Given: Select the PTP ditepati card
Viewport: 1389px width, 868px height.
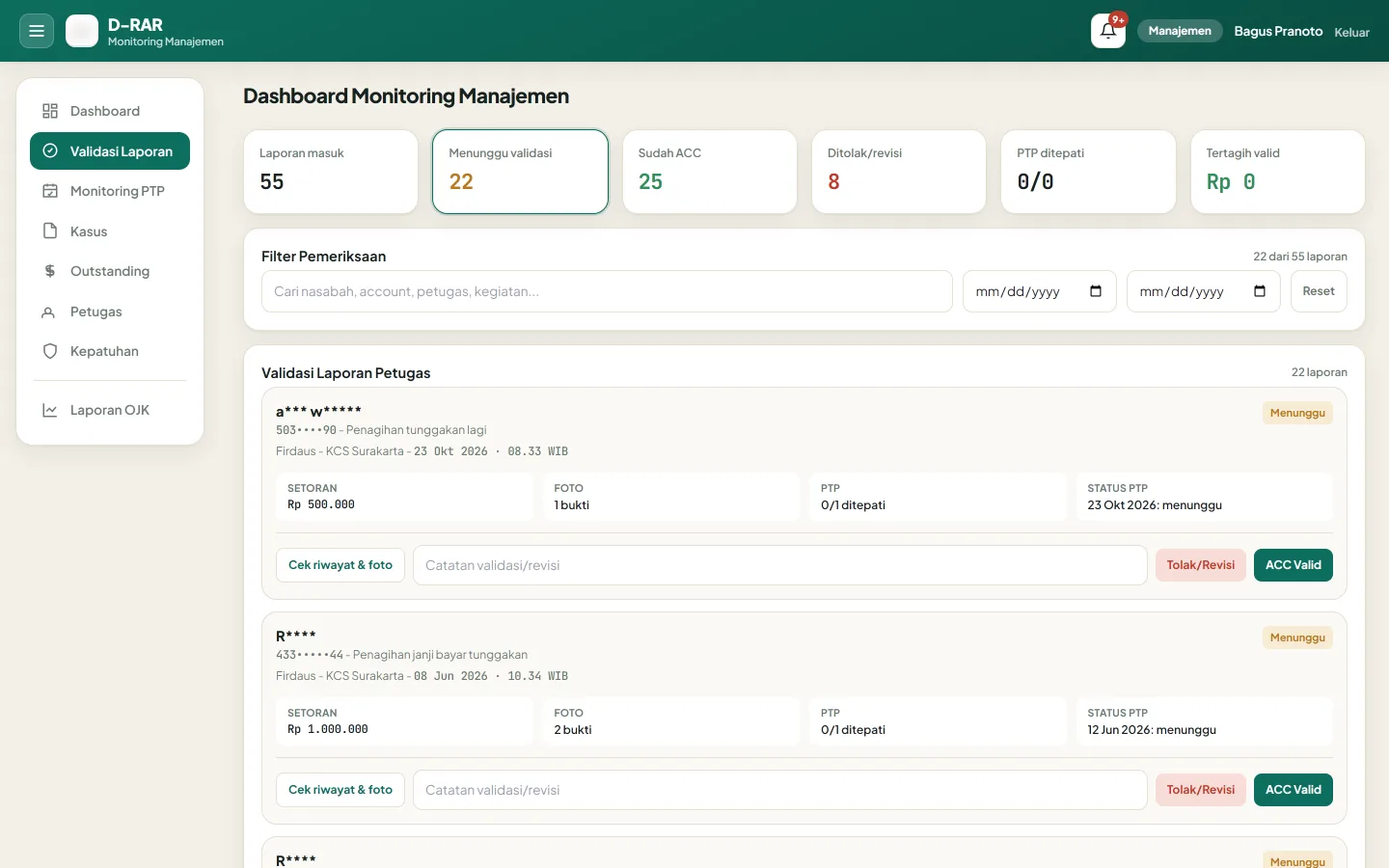Looking at the screenshot, I should point(1088,172).
